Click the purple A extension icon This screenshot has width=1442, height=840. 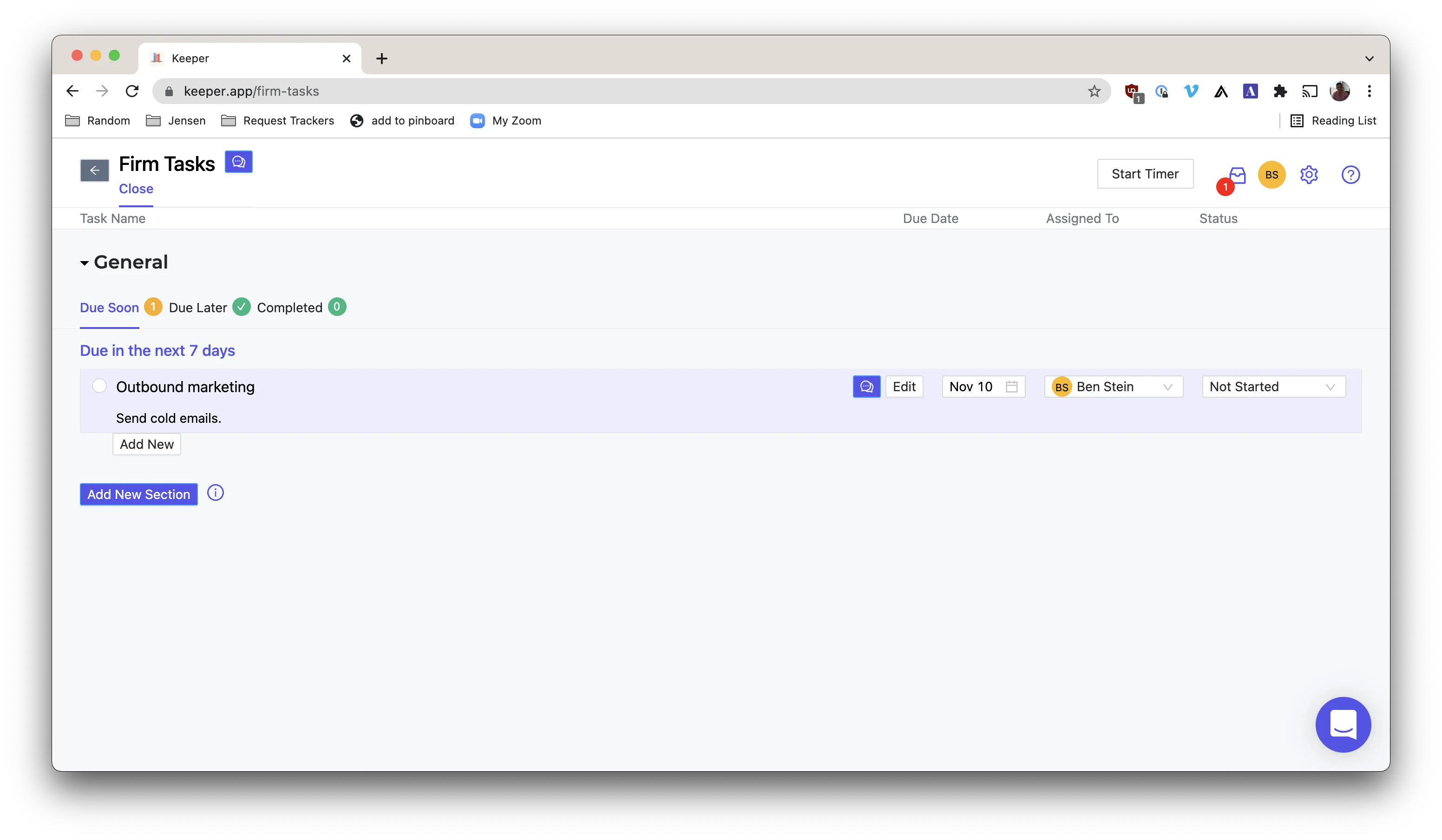(1250, 91)
